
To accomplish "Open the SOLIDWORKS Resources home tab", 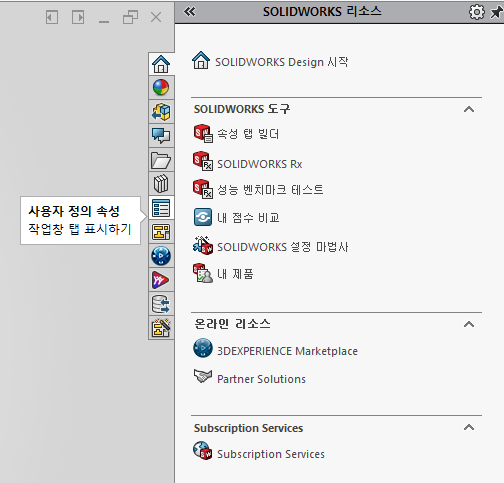I will pos(161,64).
